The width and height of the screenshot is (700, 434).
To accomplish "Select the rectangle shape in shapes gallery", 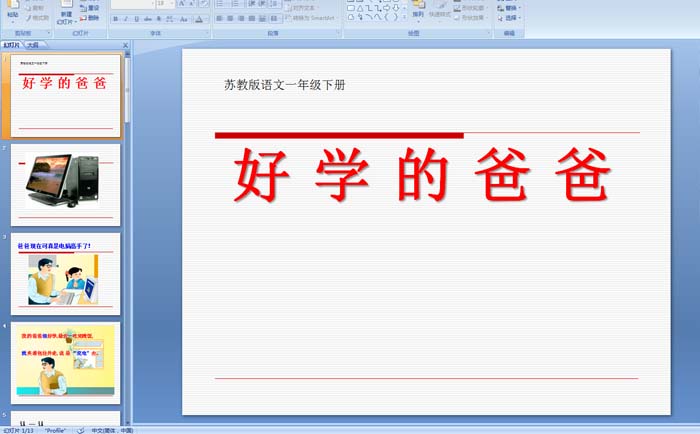I will click(x=351, y=8).
